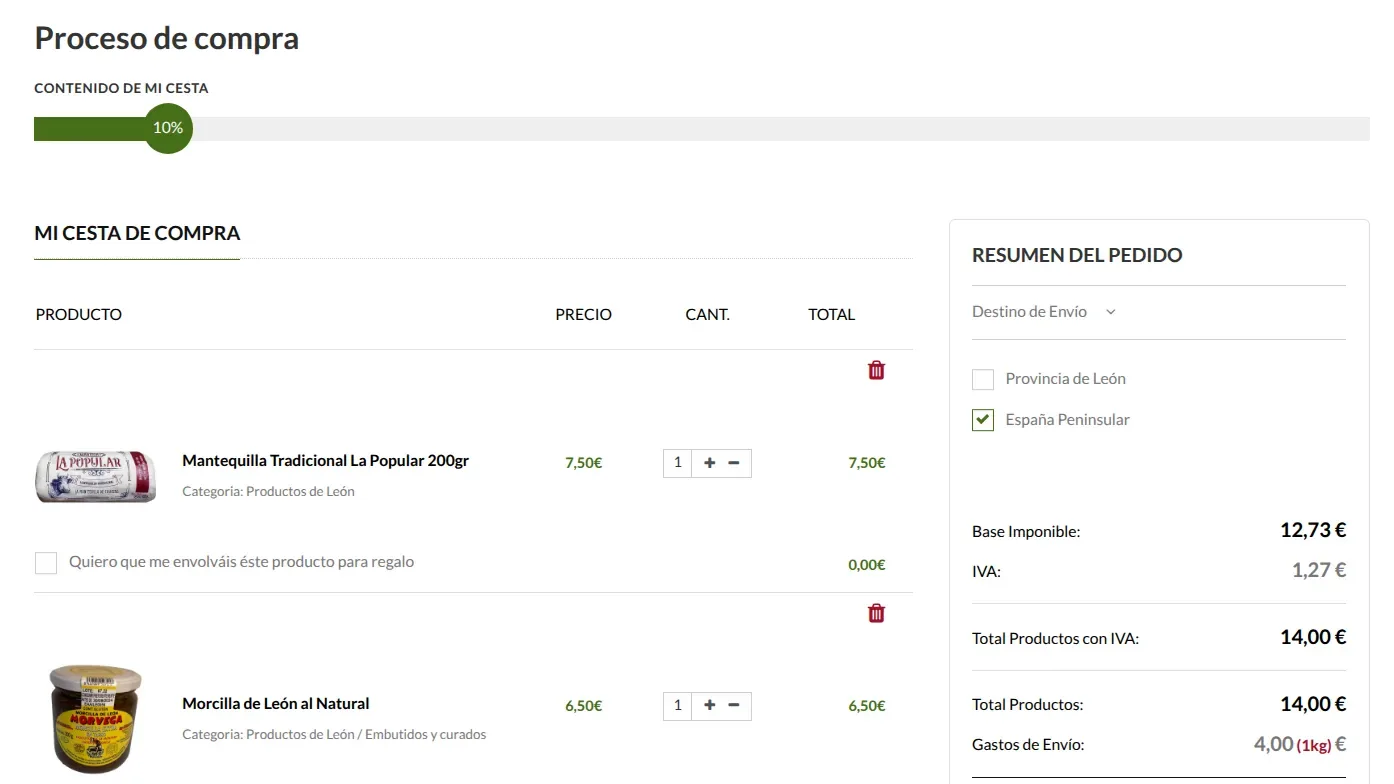Click the 10% progress indicator circle
1394x784 pixels.
pyautogui.click(x=168, y=128)
